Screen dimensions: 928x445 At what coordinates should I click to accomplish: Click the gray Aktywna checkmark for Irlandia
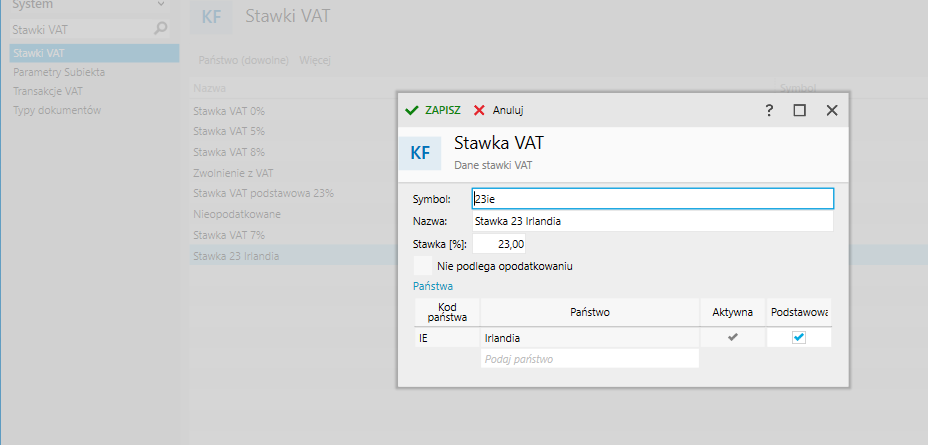click(733, 337)
